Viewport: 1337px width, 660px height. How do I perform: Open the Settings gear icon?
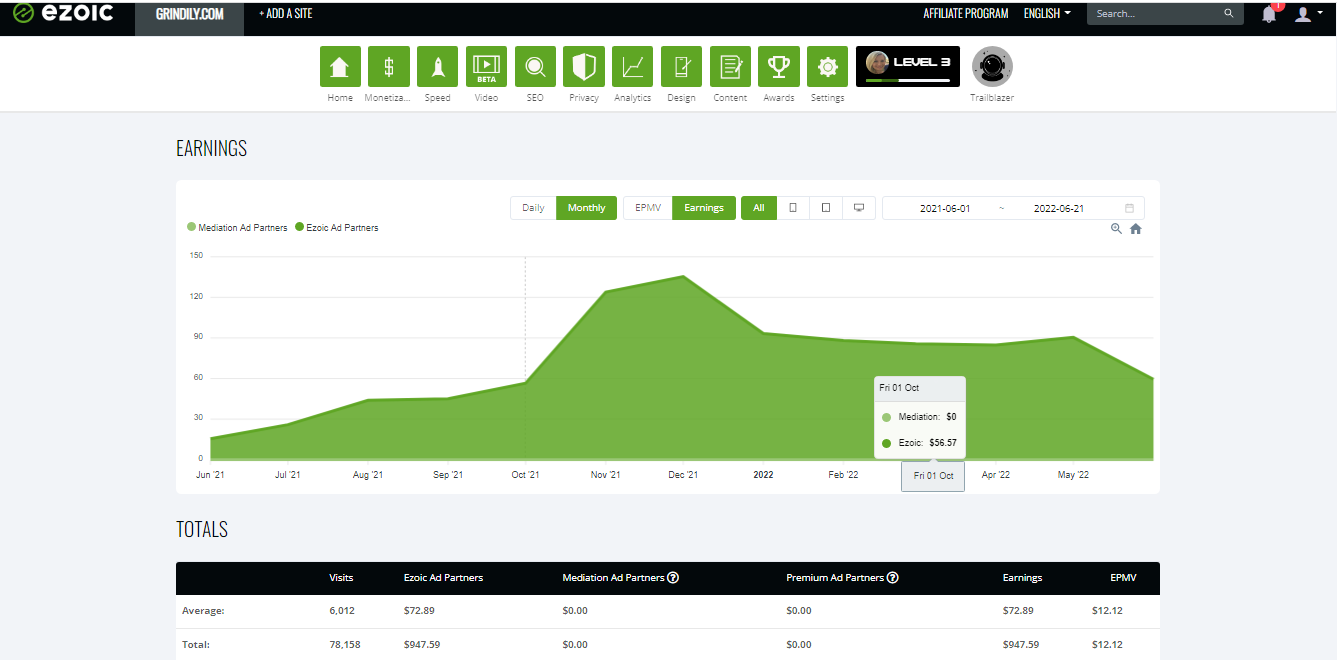click(x=827, y=67)
